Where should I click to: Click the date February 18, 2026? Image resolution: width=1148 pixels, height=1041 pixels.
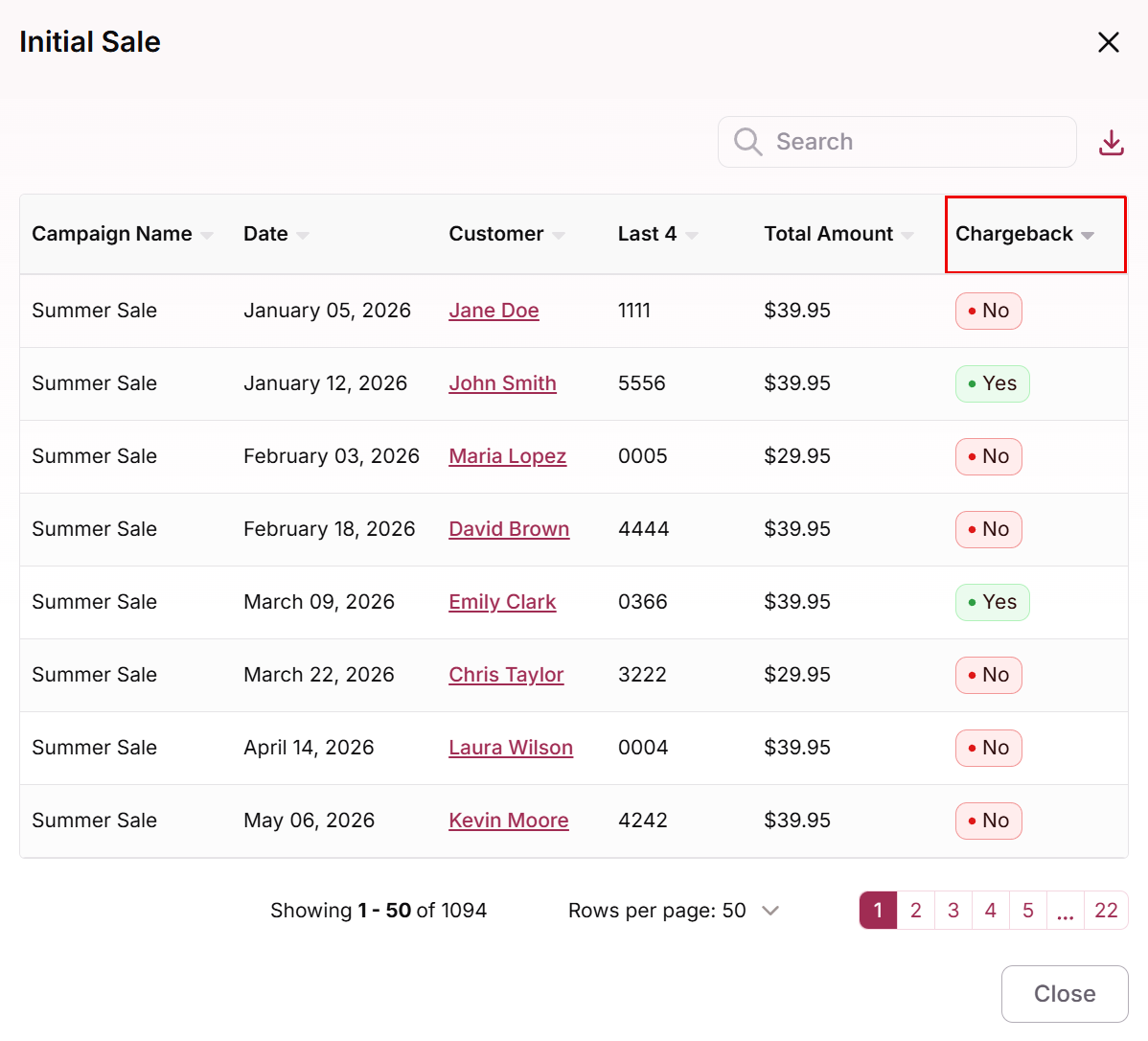click(329, 529)
